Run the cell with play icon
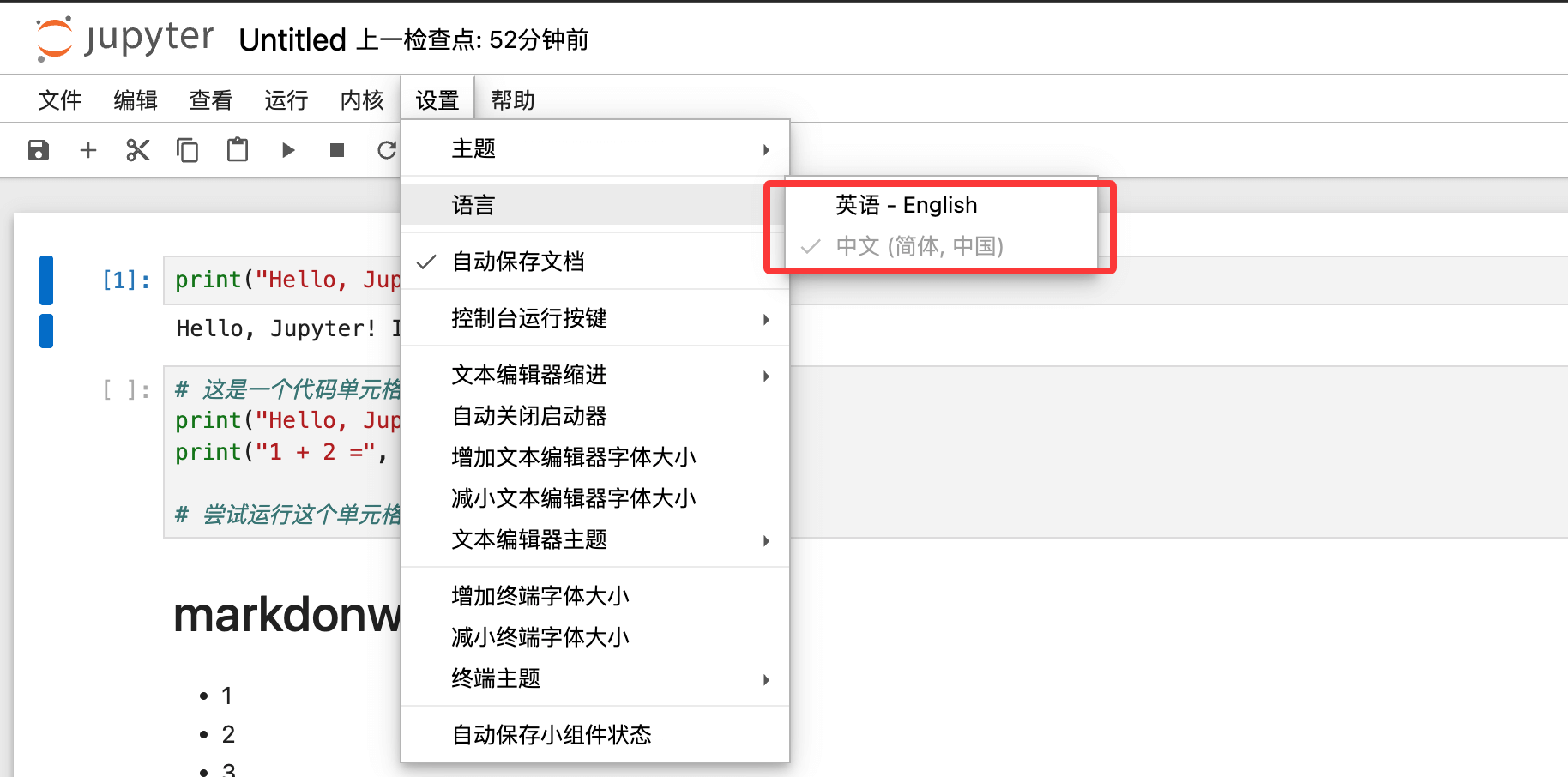Image resolution: width=1568 pixels, height=777 pixels. [288, 151]
